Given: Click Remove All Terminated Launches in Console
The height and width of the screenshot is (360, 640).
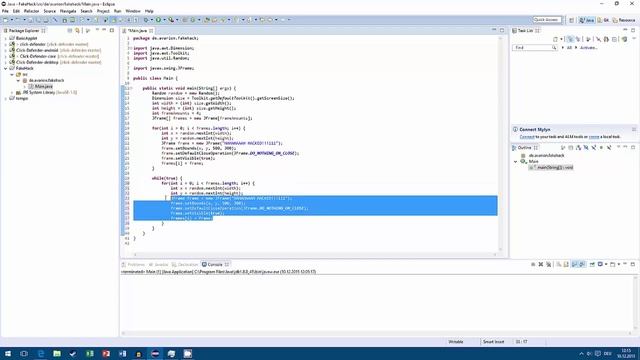Looking at the screenshot, I should pos(549,264).
